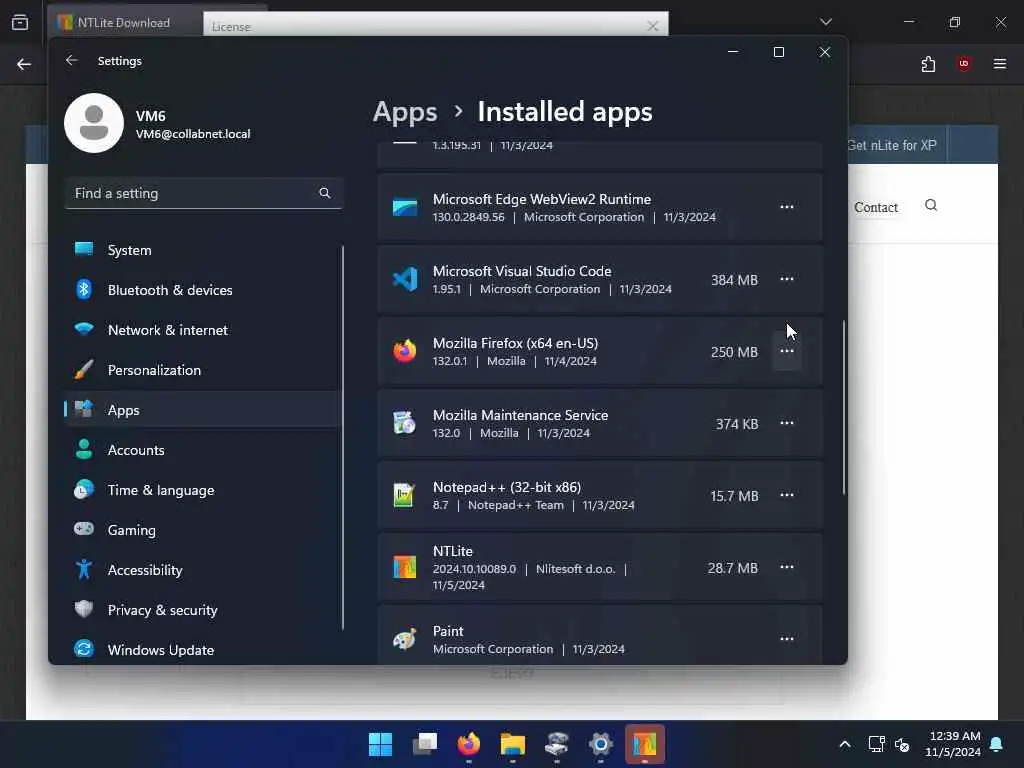Image resolution: width=1024 pixels, height=768 pixels.
Task: Click the Accounts person icon
Action: coord(84,449)
